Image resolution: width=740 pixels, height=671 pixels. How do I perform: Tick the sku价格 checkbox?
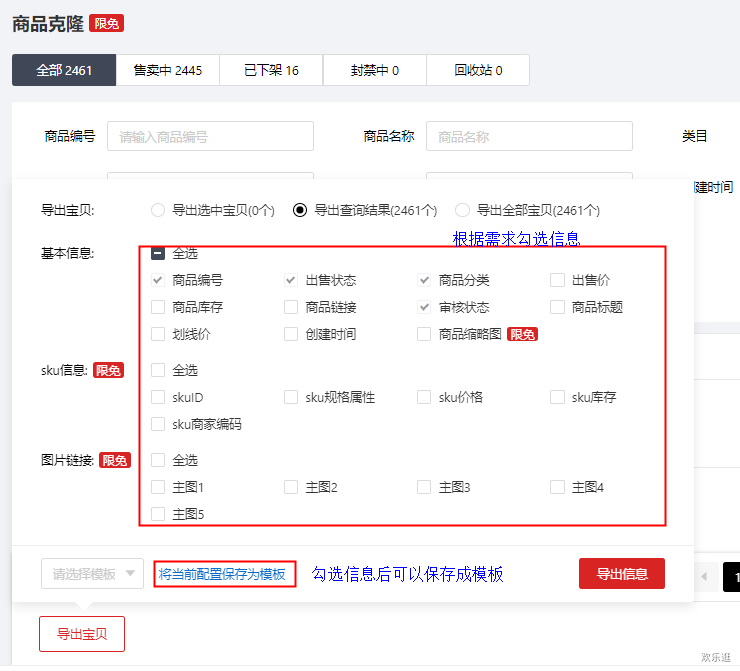pyautogui.click(x=424, y=397)
